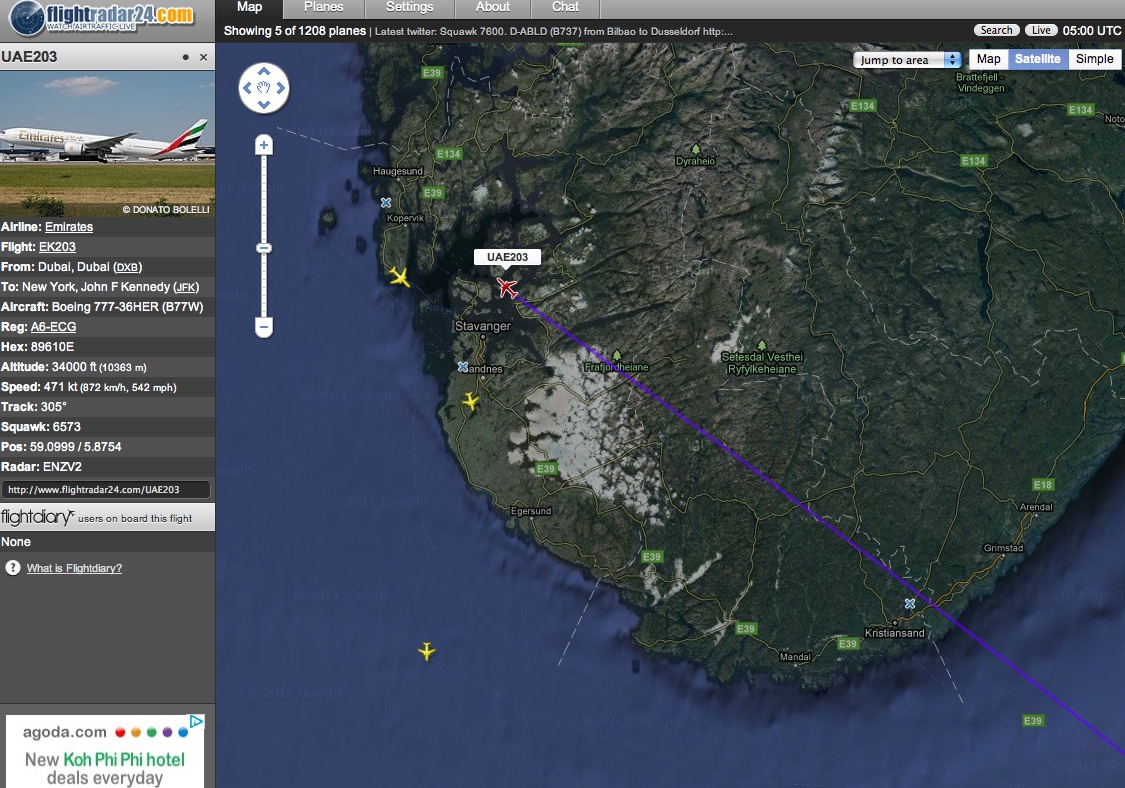Click the UAE203 callsign label on map
1125x788 pixels.
tap(507, 257)
